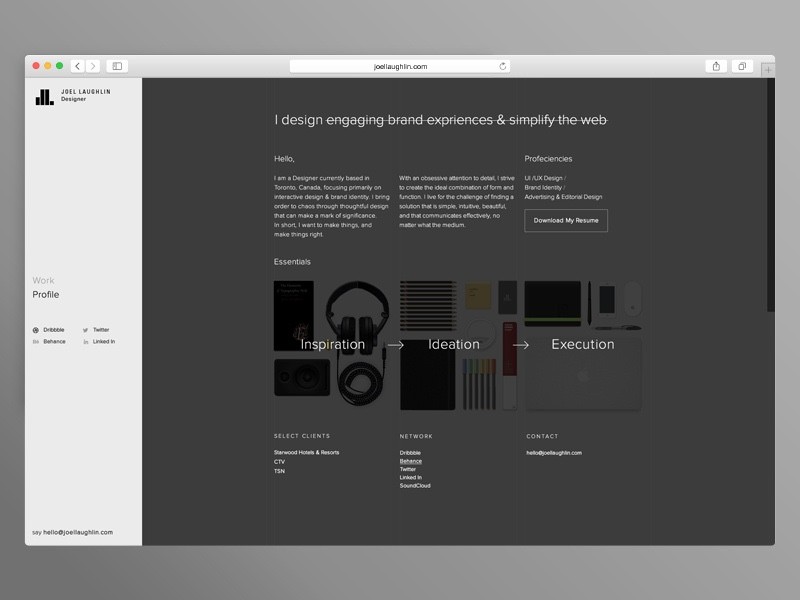Click the SoundCloud link in the Network list

tap(414, 484)
